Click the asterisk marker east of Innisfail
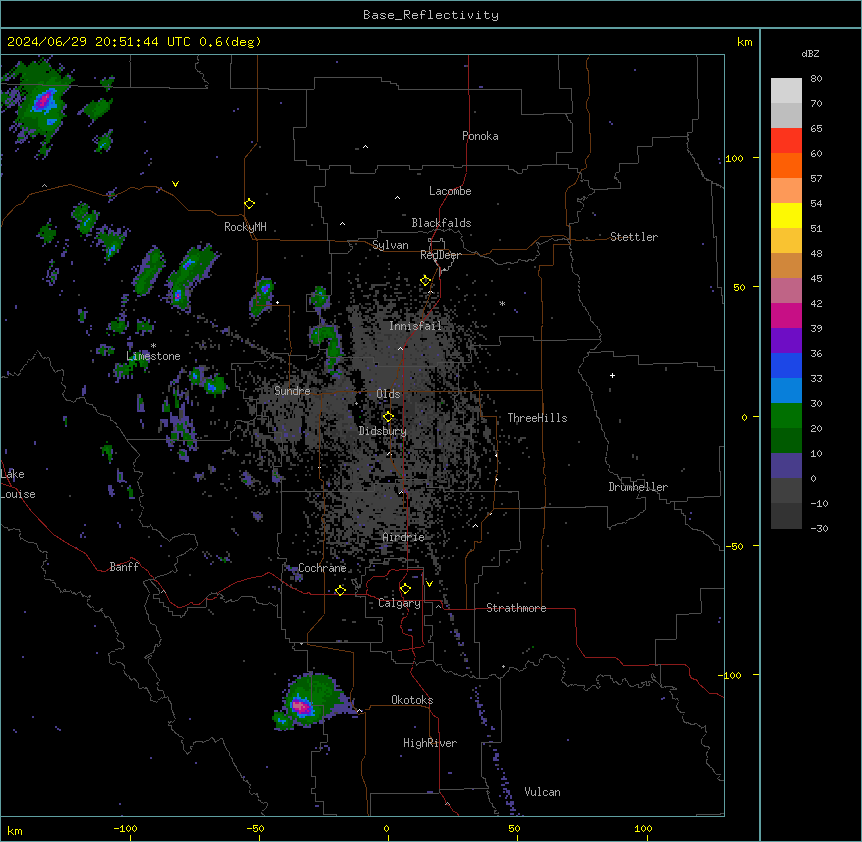Screen dimensions: 862x842 coord(502,303)
